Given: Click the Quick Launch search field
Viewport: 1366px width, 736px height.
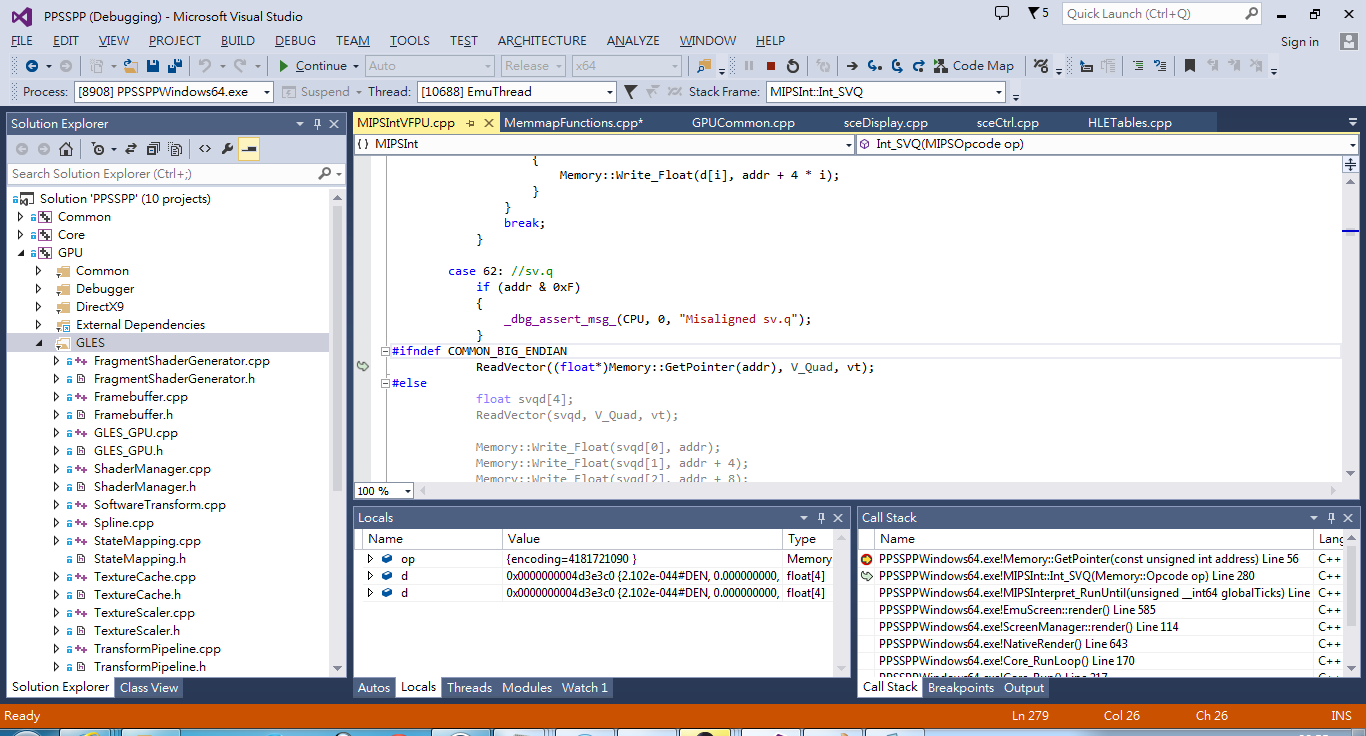Looking at the screenshot, I should [x=1162, y=14].
